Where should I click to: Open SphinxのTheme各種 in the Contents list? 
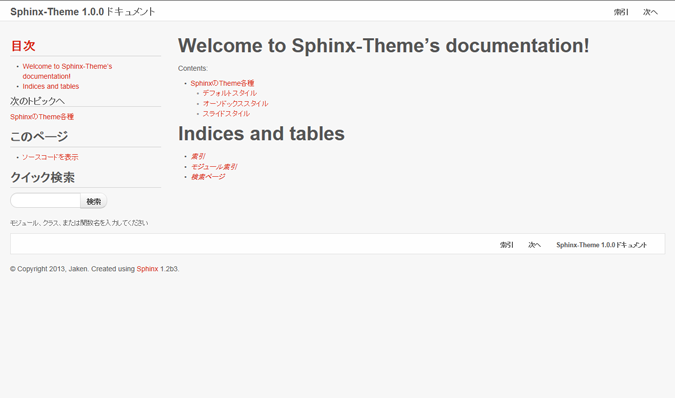pos(222,83)
